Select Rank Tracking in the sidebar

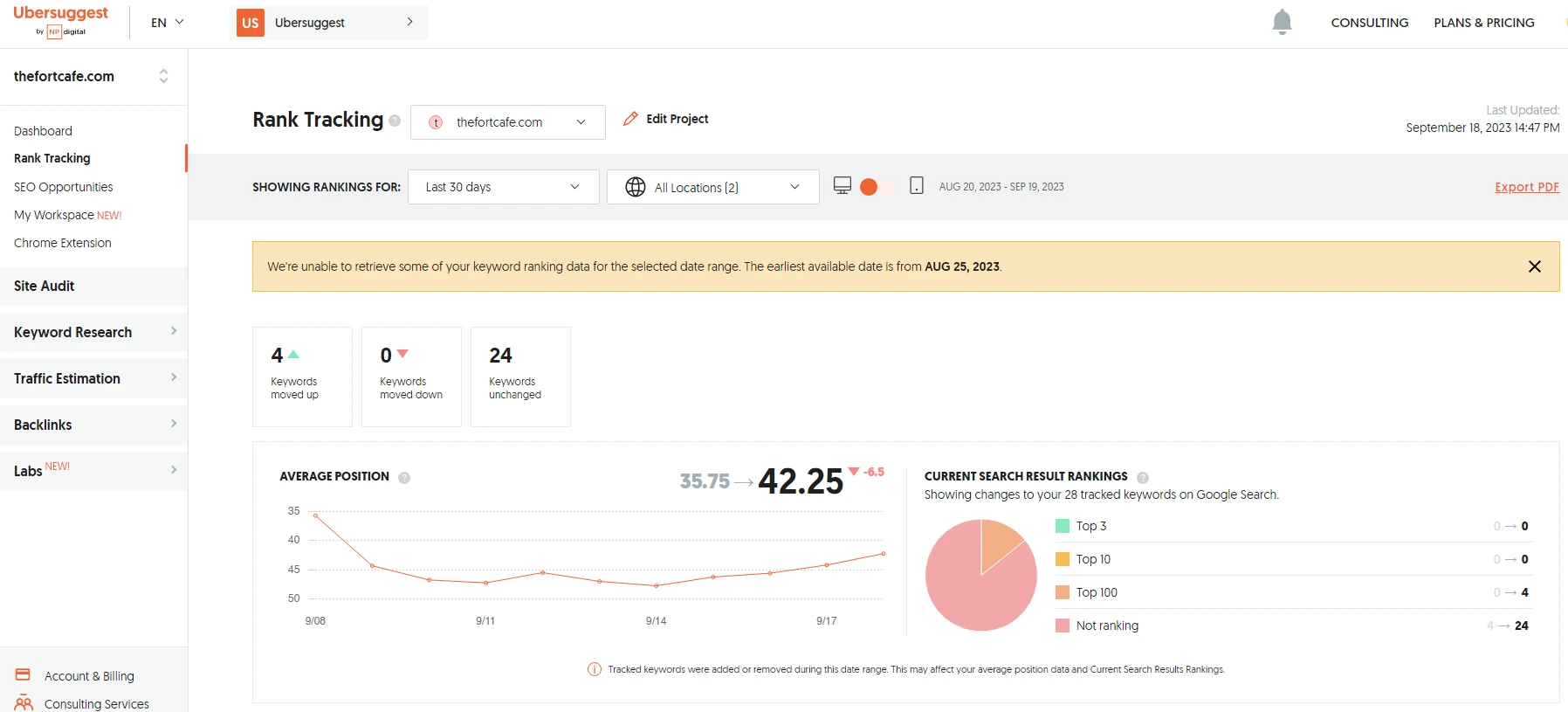click(52, 158)
